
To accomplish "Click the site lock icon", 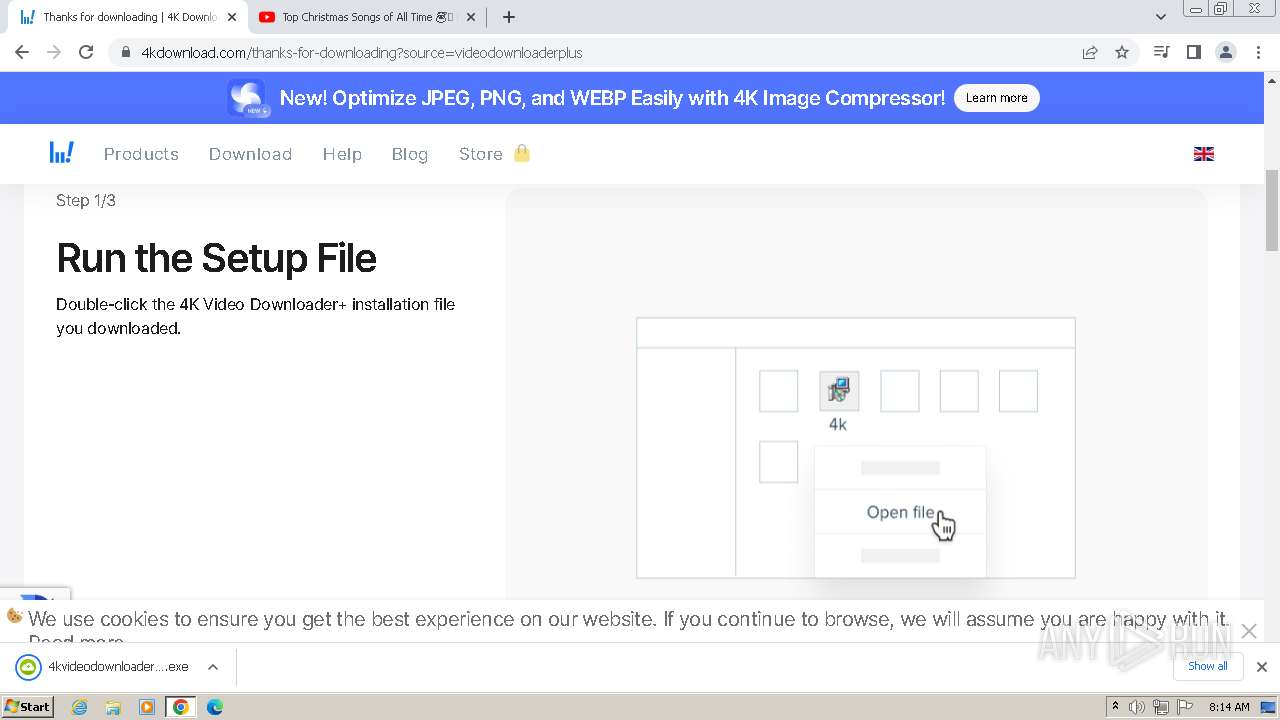I will 126,53.
